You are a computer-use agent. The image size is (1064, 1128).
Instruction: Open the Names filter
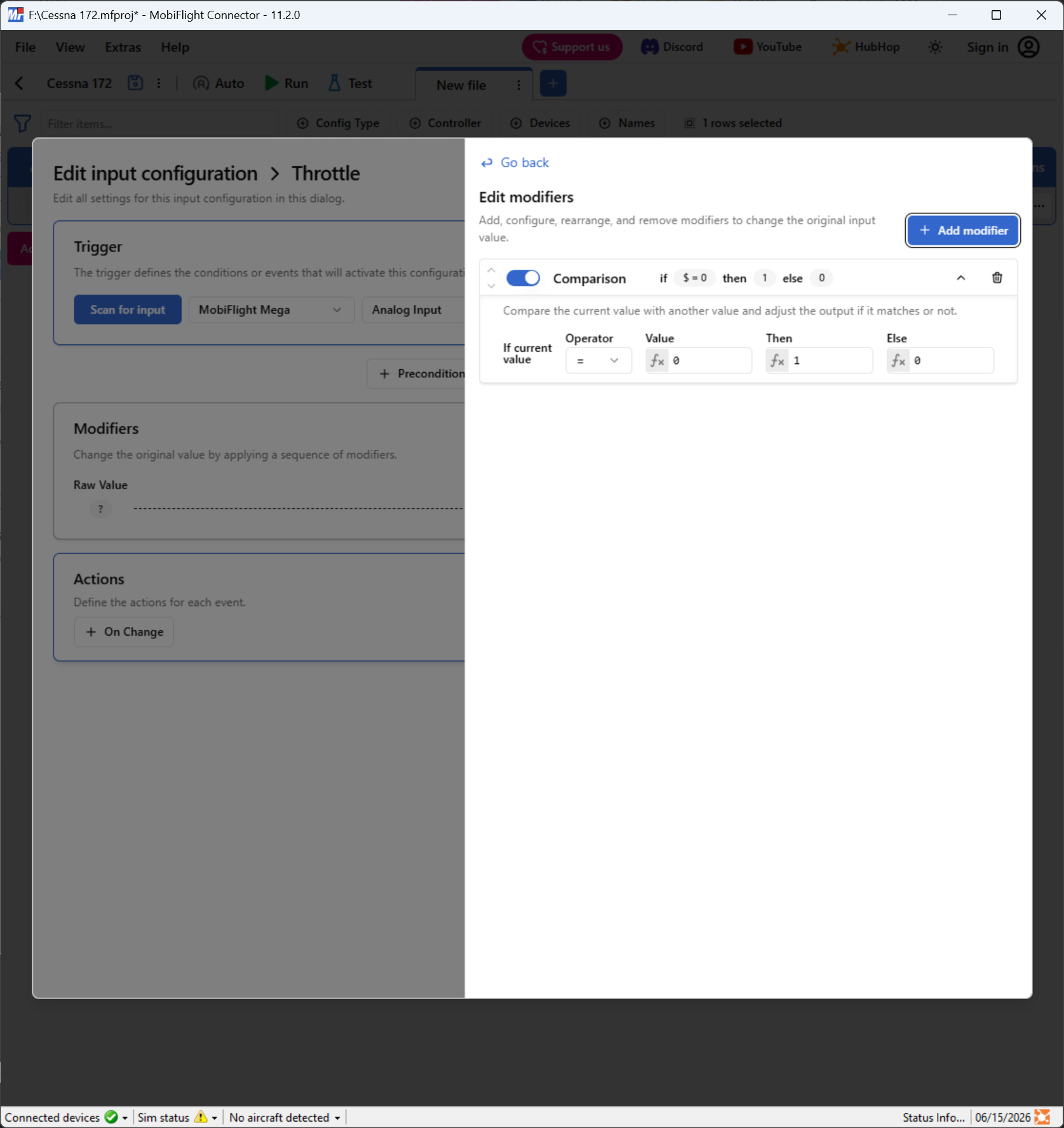click(x=628, y=123)
